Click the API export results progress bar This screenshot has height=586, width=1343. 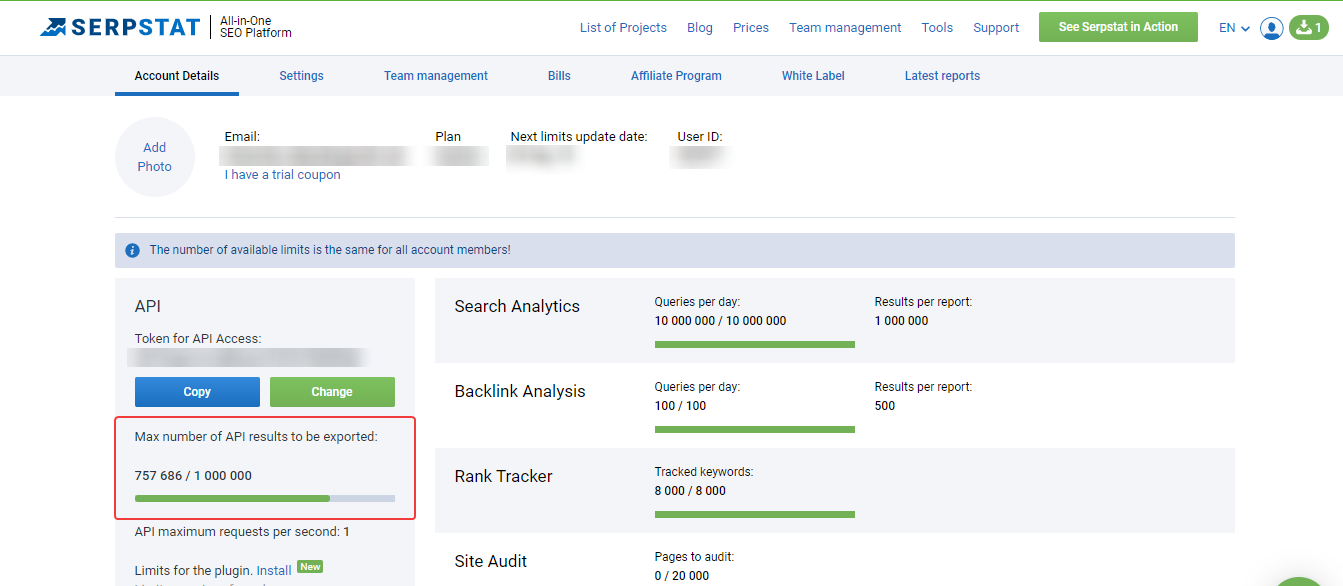pos(265,498)
